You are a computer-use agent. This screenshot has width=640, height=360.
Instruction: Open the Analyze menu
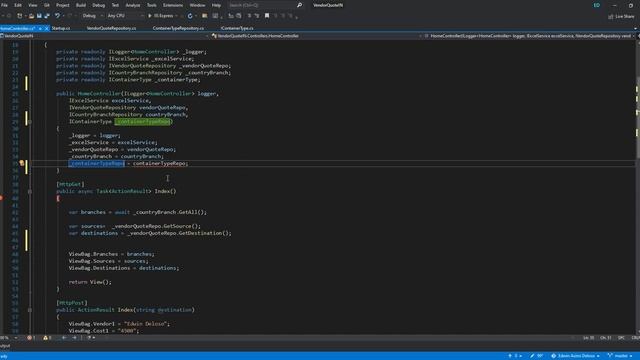[133, 5]
